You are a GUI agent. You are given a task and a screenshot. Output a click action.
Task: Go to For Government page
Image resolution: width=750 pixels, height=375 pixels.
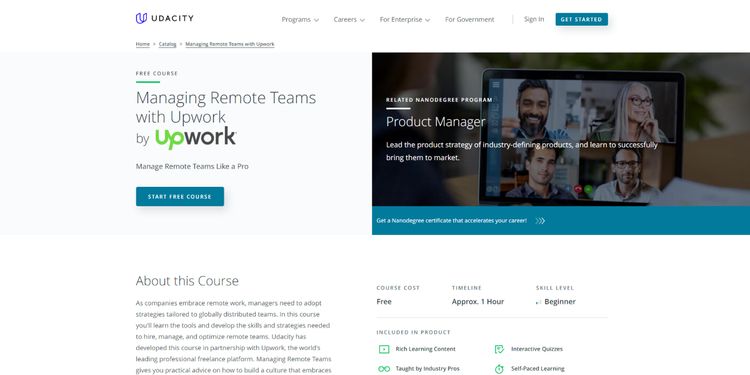469,20
